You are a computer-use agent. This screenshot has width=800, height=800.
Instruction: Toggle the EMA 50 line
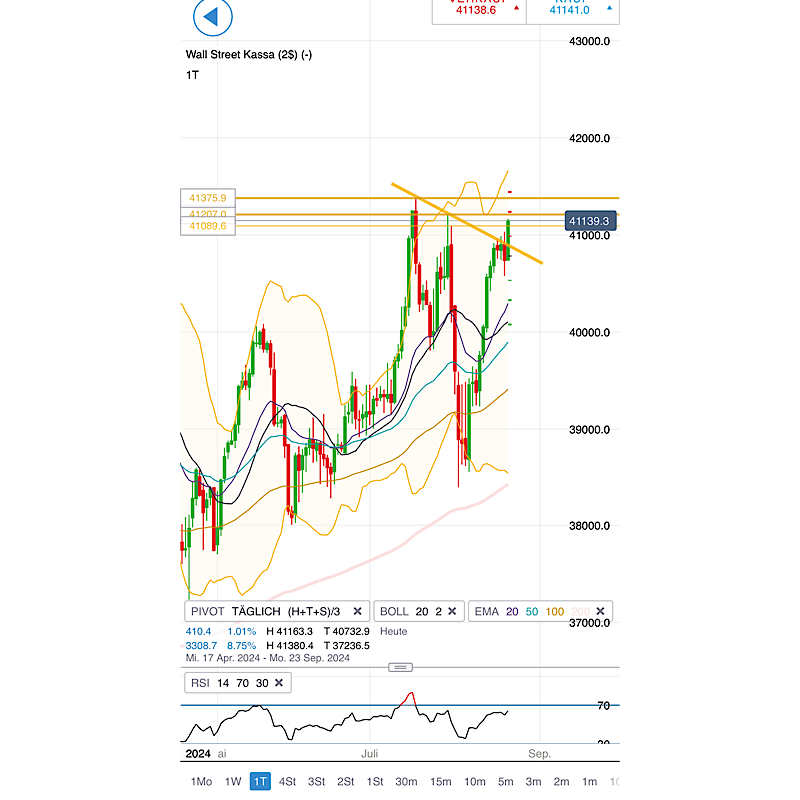[x=532, y=611]
